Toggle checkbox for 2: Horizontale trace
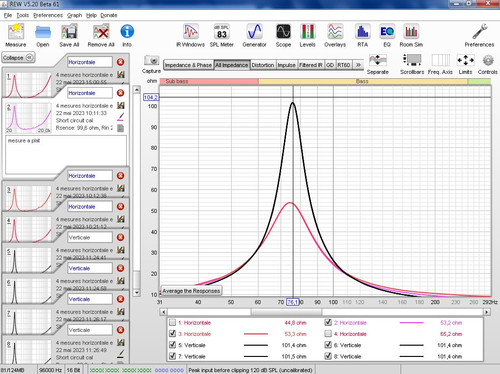 (328, 322)
